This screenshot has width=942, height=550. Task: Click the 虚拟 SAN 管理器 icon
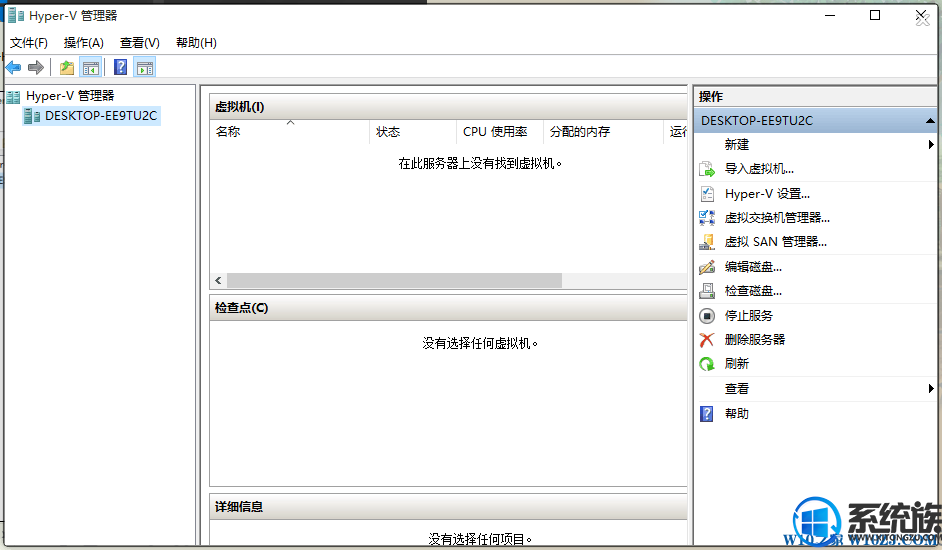click(x=707, y=242)
